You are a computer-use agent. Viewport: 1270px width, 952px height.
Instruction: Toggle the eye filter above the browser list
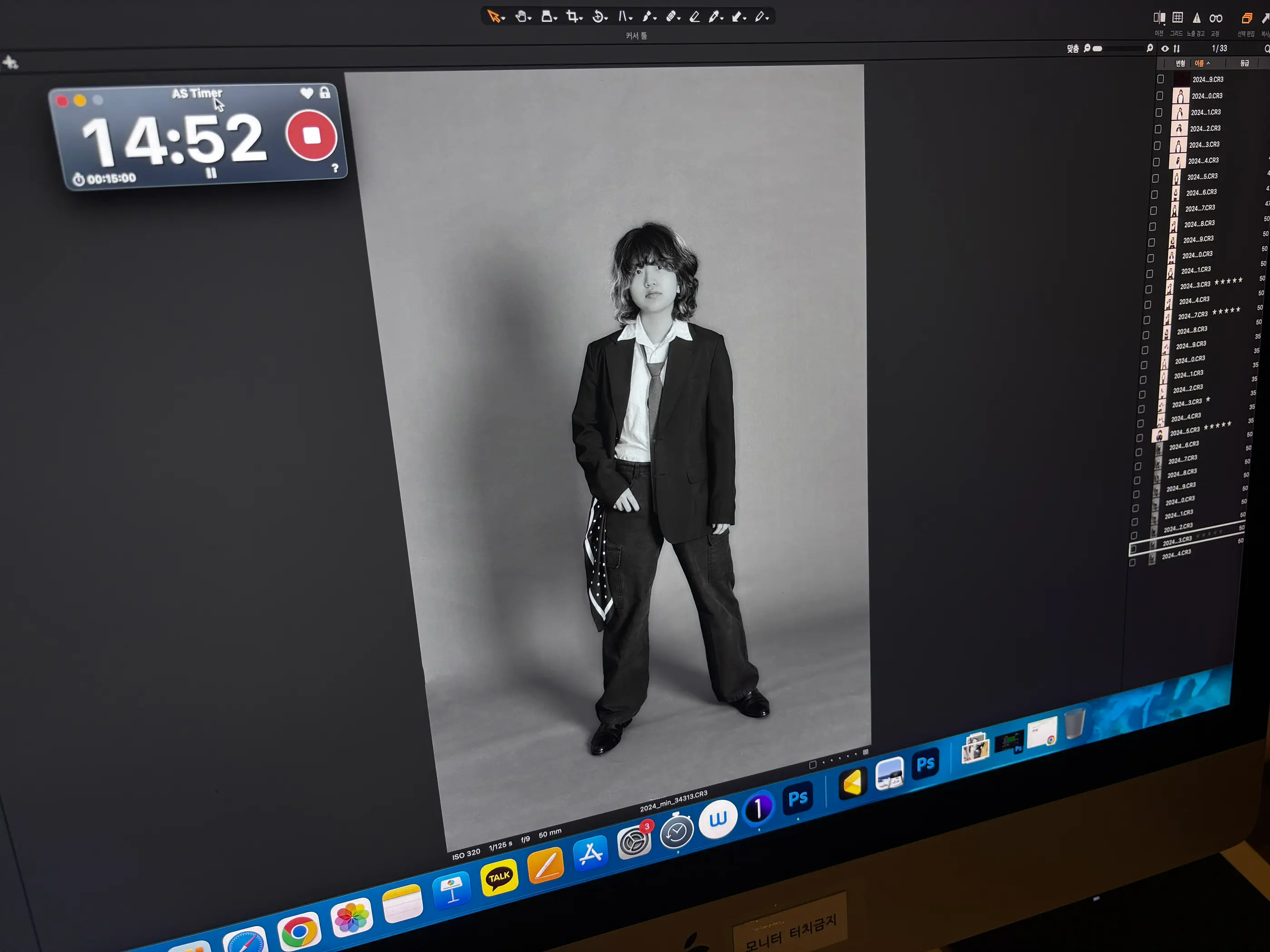pos(1165,49)
